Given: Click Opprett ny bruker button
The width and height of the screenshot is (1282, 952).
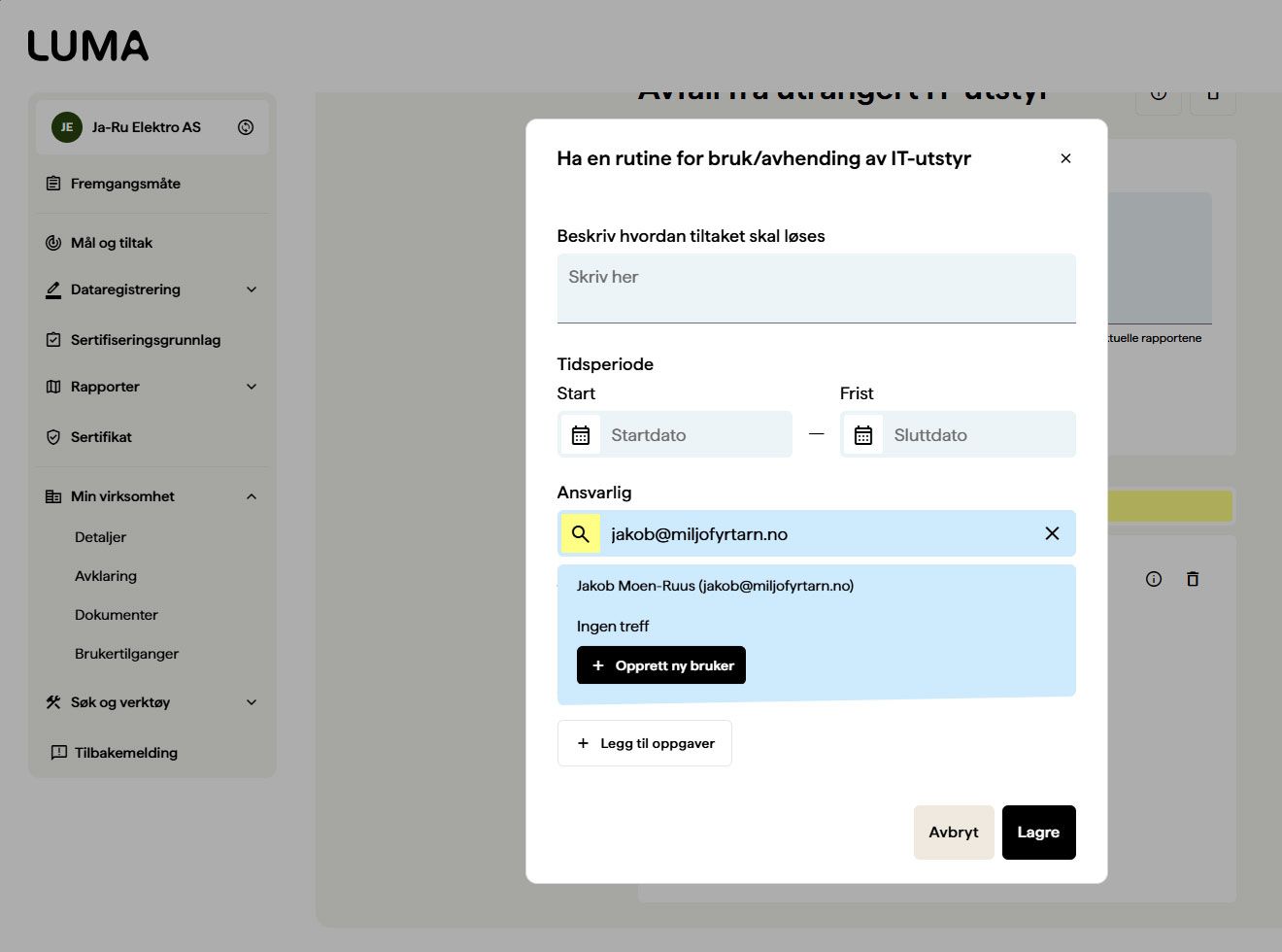Looking at the screenshot, I should pyautogui.click(x=661, y=665).
